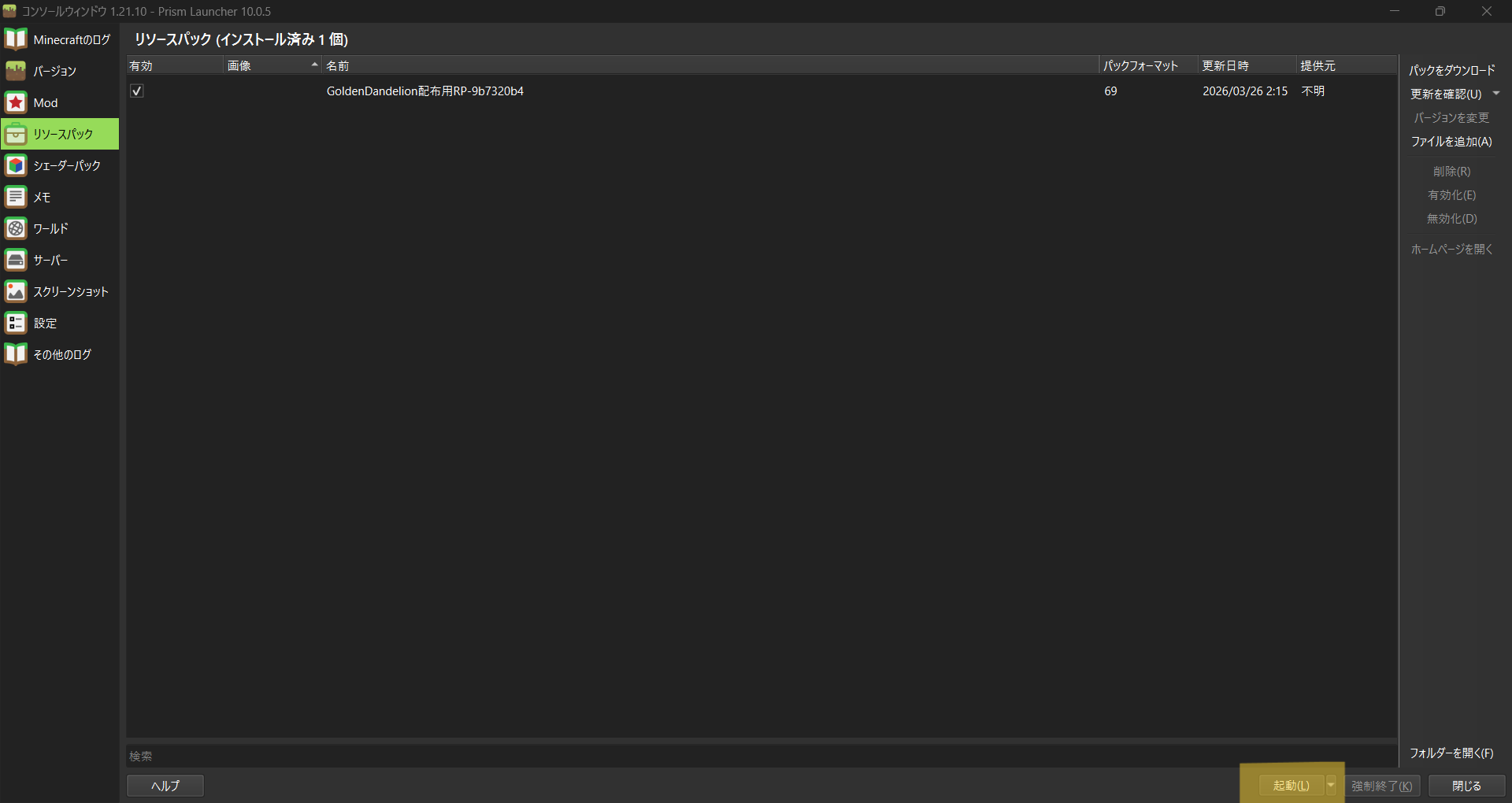This screenshot has height=803, width=1512.
Task: Click the Settings sidebar icon
Action: pos(16,323)
